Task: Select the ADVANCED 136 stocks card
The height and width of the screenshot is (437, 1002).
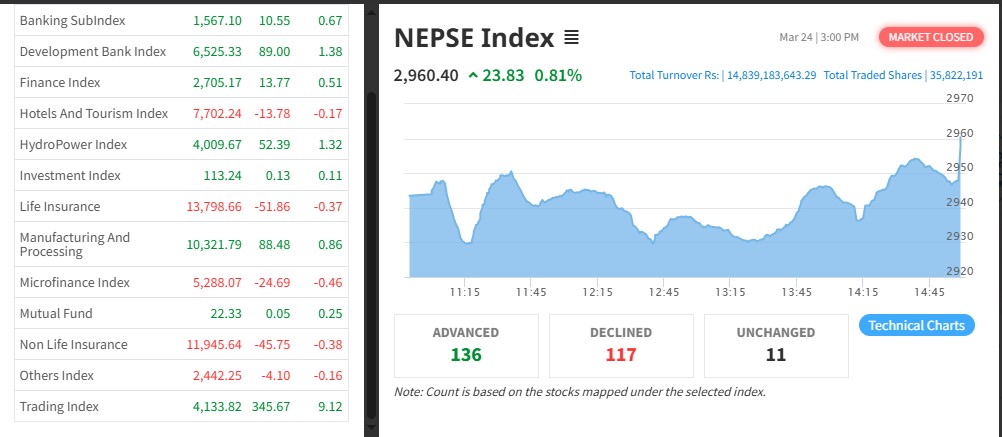Action: point(466,345)
